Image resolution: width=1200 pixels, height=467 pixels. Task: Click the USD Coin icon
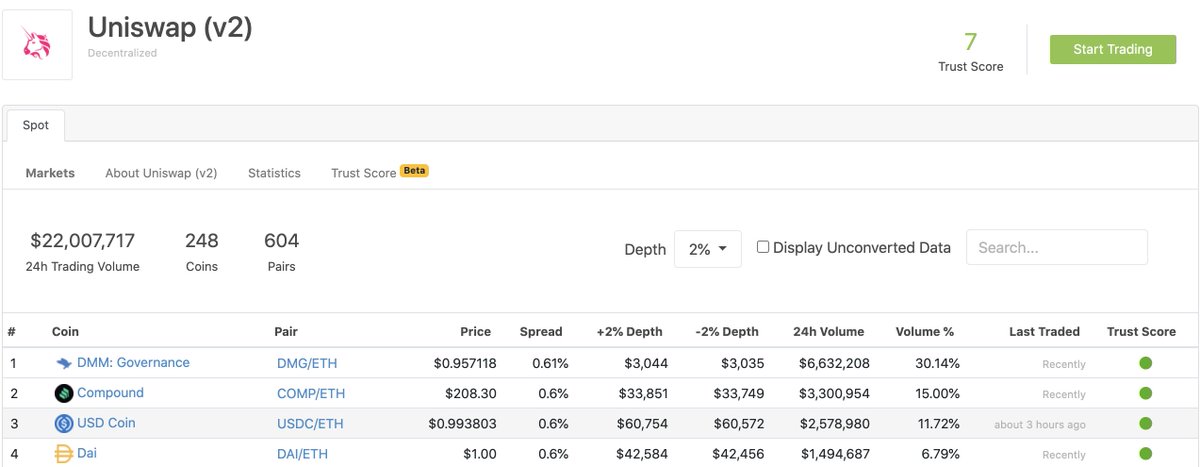point(64,423)
